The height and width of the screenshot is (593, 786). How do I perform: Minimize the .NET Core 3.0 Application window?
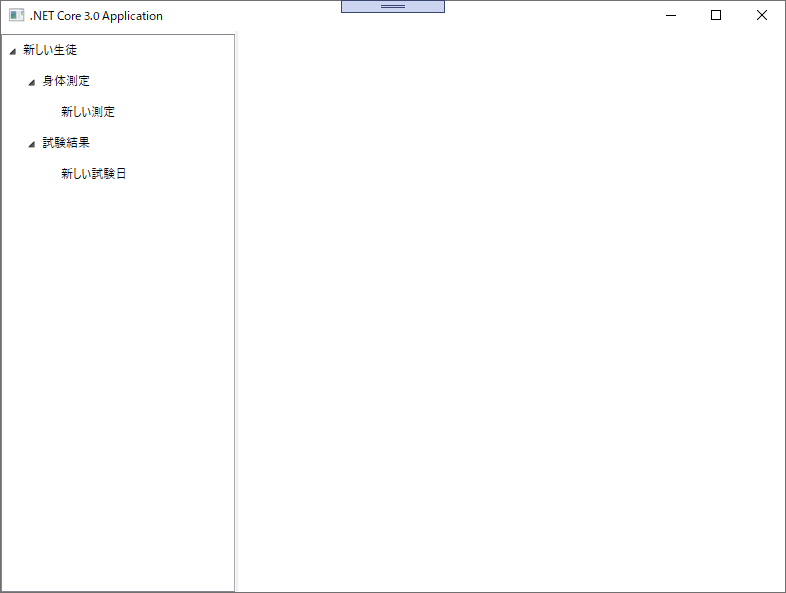coord(671,16)
